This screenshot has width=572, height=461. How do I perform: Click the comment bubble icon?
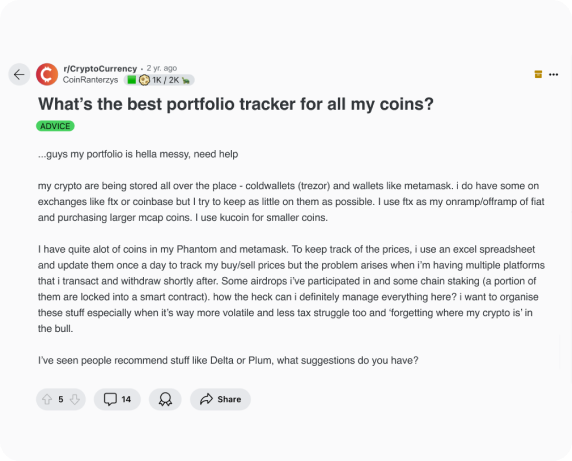110,399
